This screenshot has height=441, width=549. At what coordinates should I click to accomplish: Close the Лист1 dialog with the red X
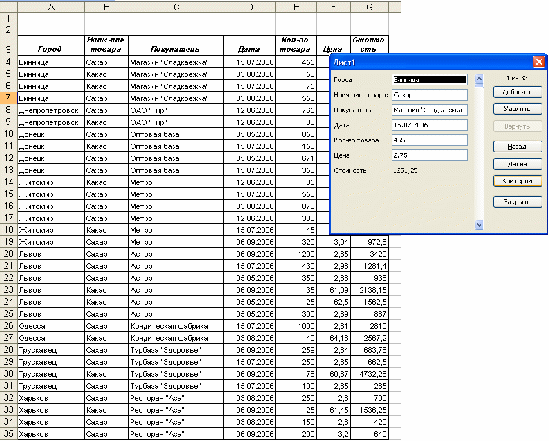(x=538, y=62)
